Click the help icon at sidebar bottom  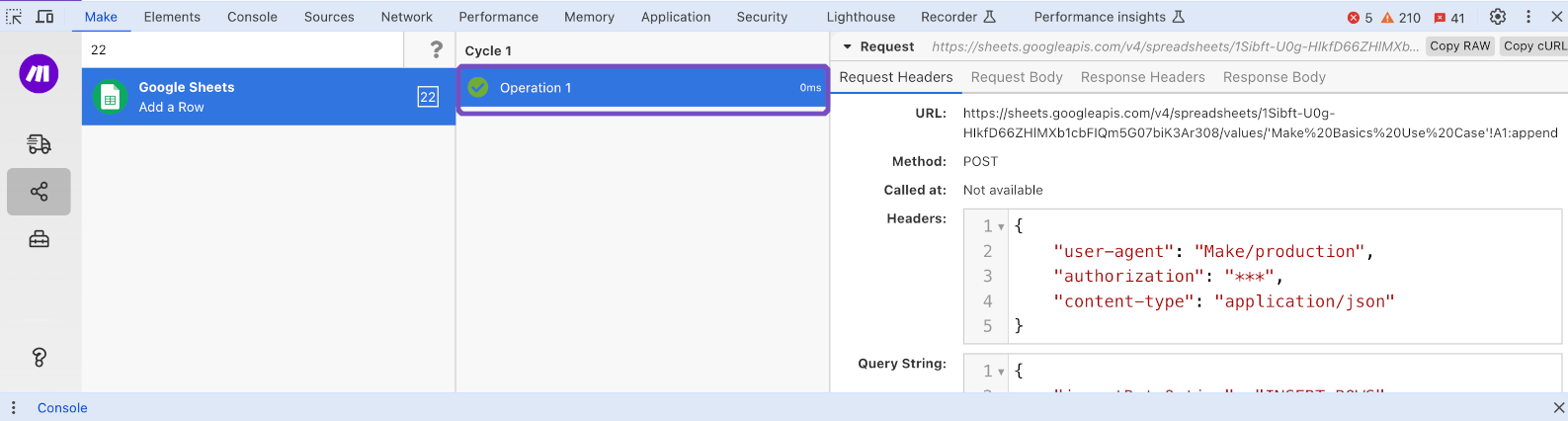pos(39,358)
